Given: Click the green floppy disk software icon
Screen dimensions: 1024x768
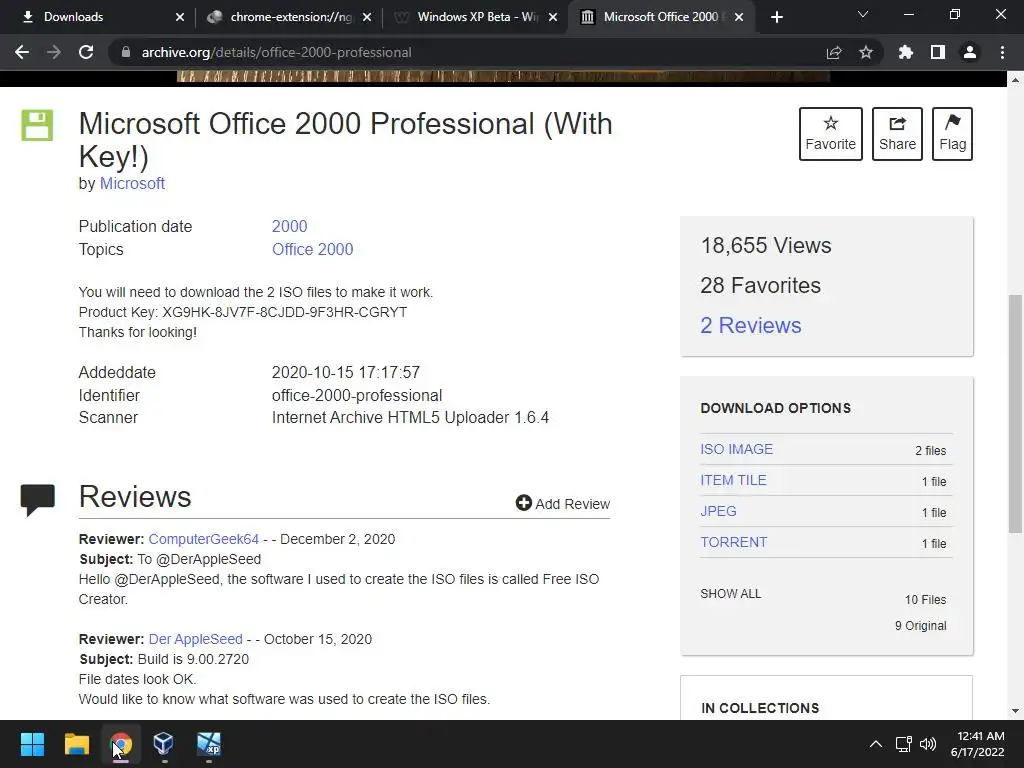Looking at the screenshot, I should coord(37,125).
